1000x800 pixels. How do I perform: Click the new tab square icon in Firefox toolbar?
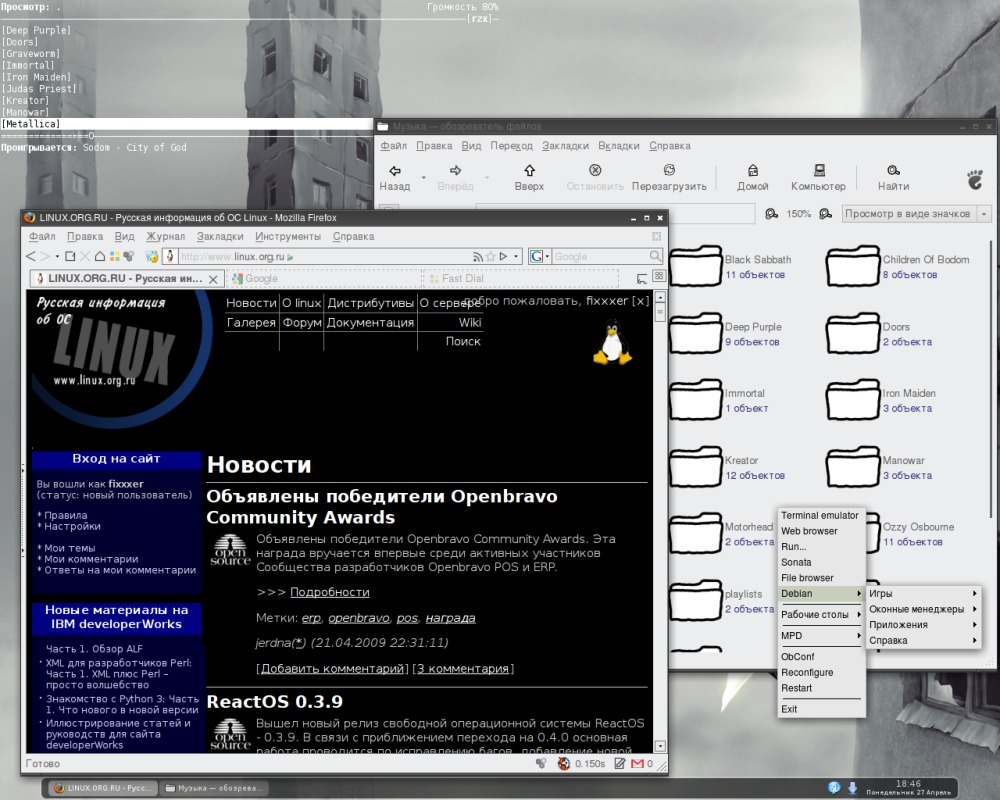click(x=70, y=256)
